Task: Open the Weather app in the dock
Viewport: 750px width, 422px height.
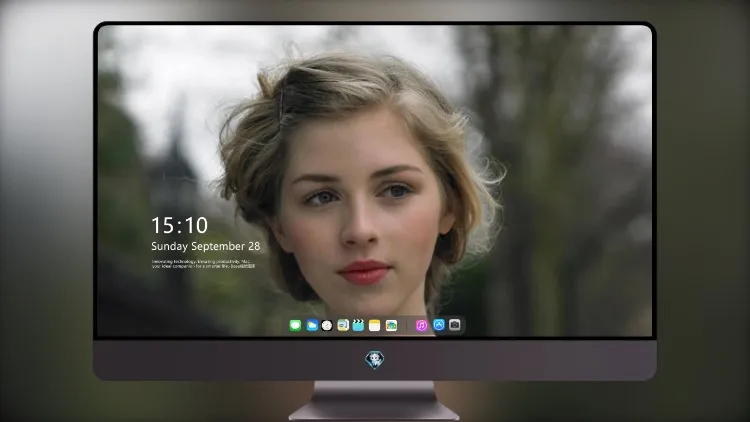Action: tap(312, 325)
